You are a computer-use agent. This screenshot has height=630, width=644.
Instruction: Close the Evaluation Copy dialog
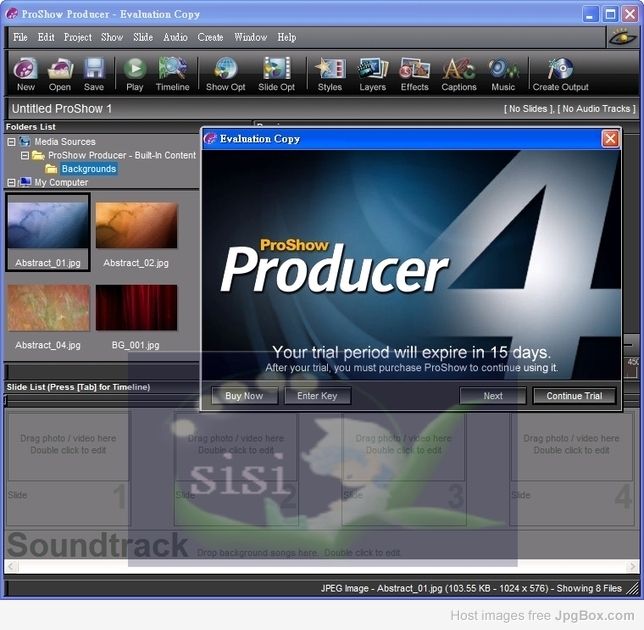[610, 139]
